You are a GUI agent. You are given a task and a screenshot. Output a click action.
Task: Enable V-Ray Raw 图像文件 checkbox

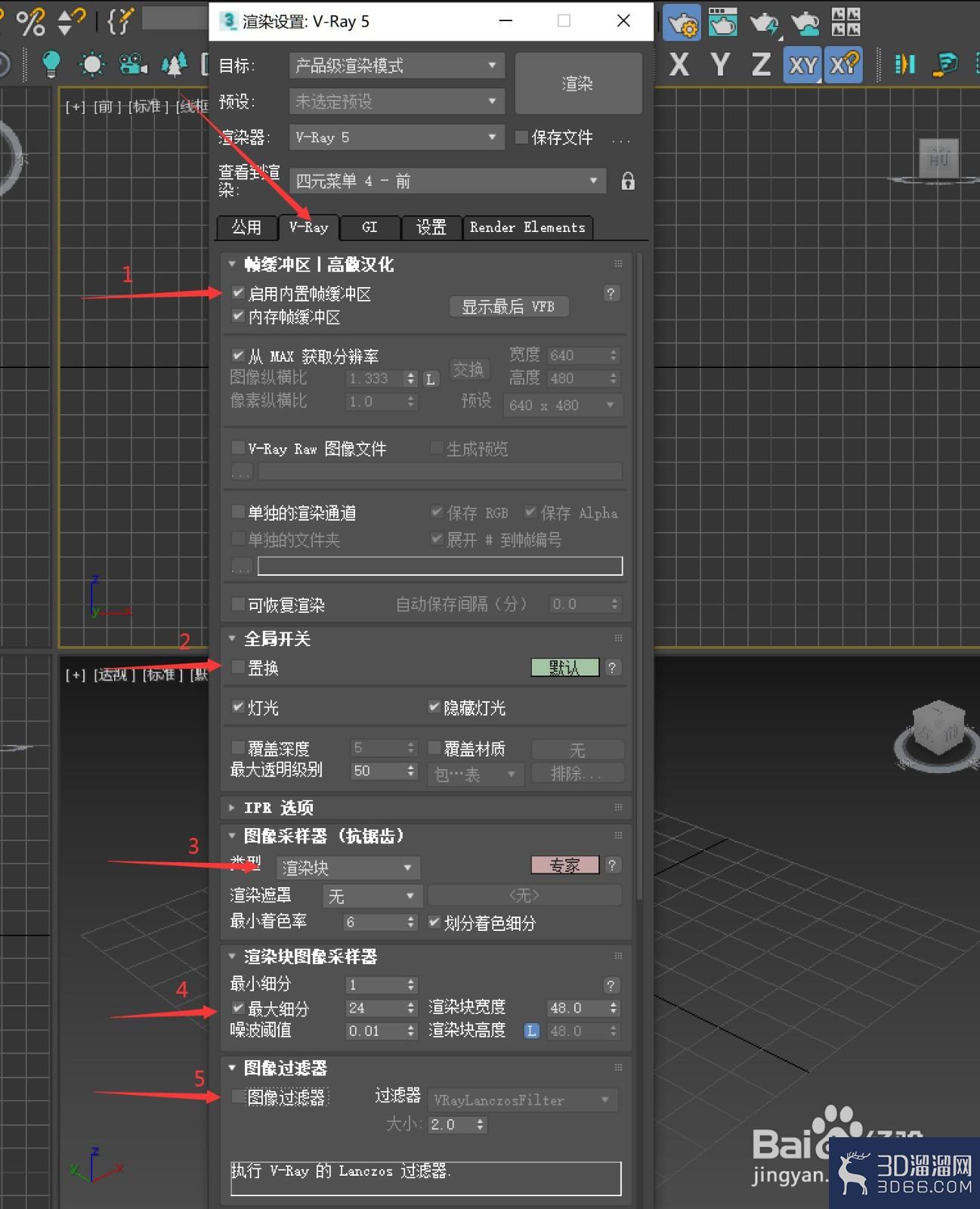(238, 448)
